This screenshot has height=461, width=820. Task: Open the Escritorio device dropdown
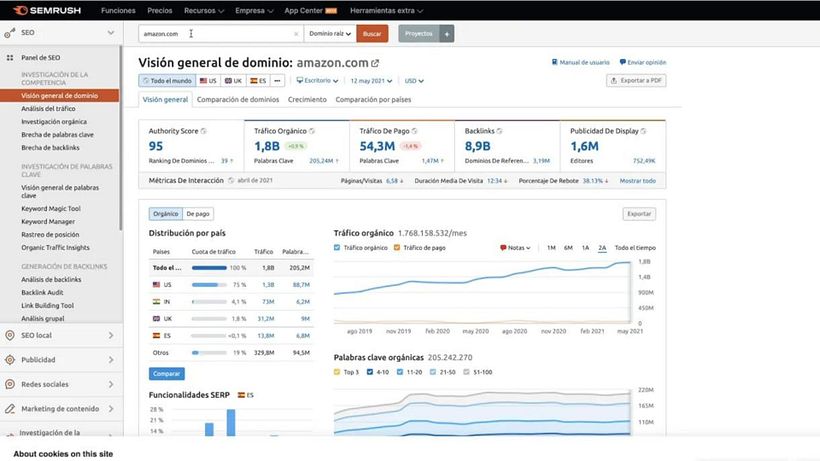pos(317,81)
